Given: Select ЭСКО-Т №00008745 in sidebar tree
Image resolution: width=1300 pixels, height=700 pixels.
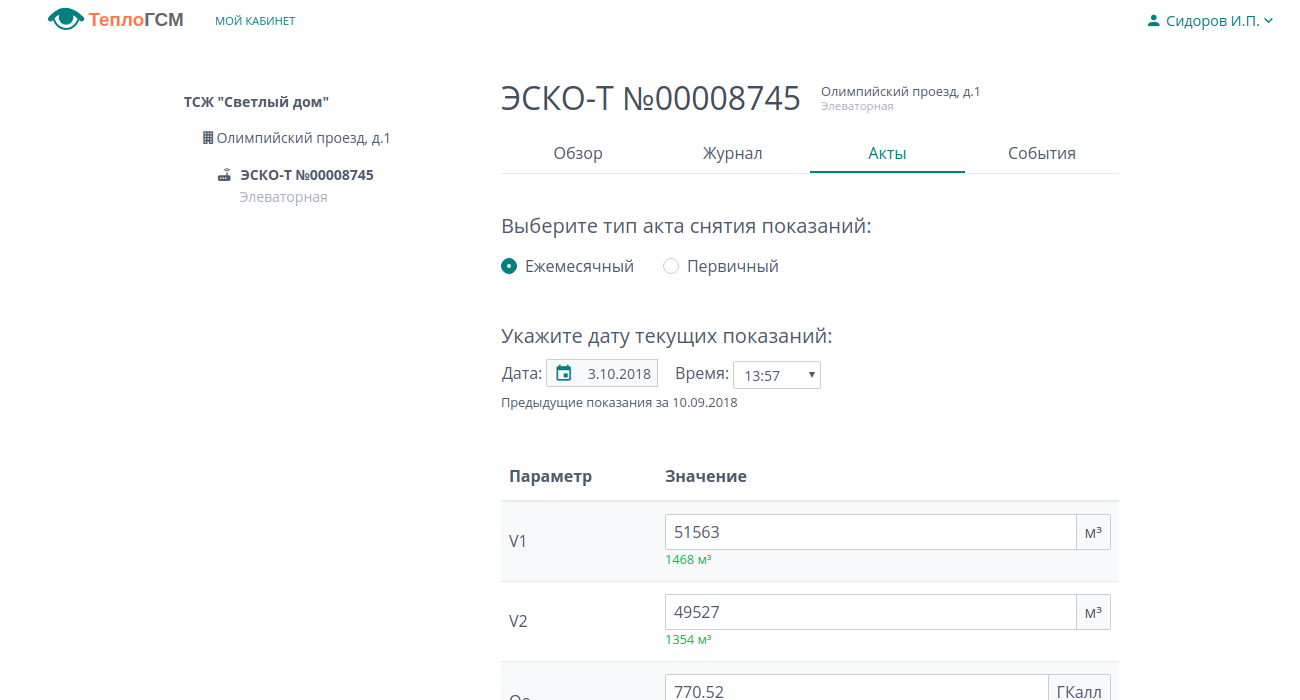Looking at the screenshot, I should click(307, 175).
